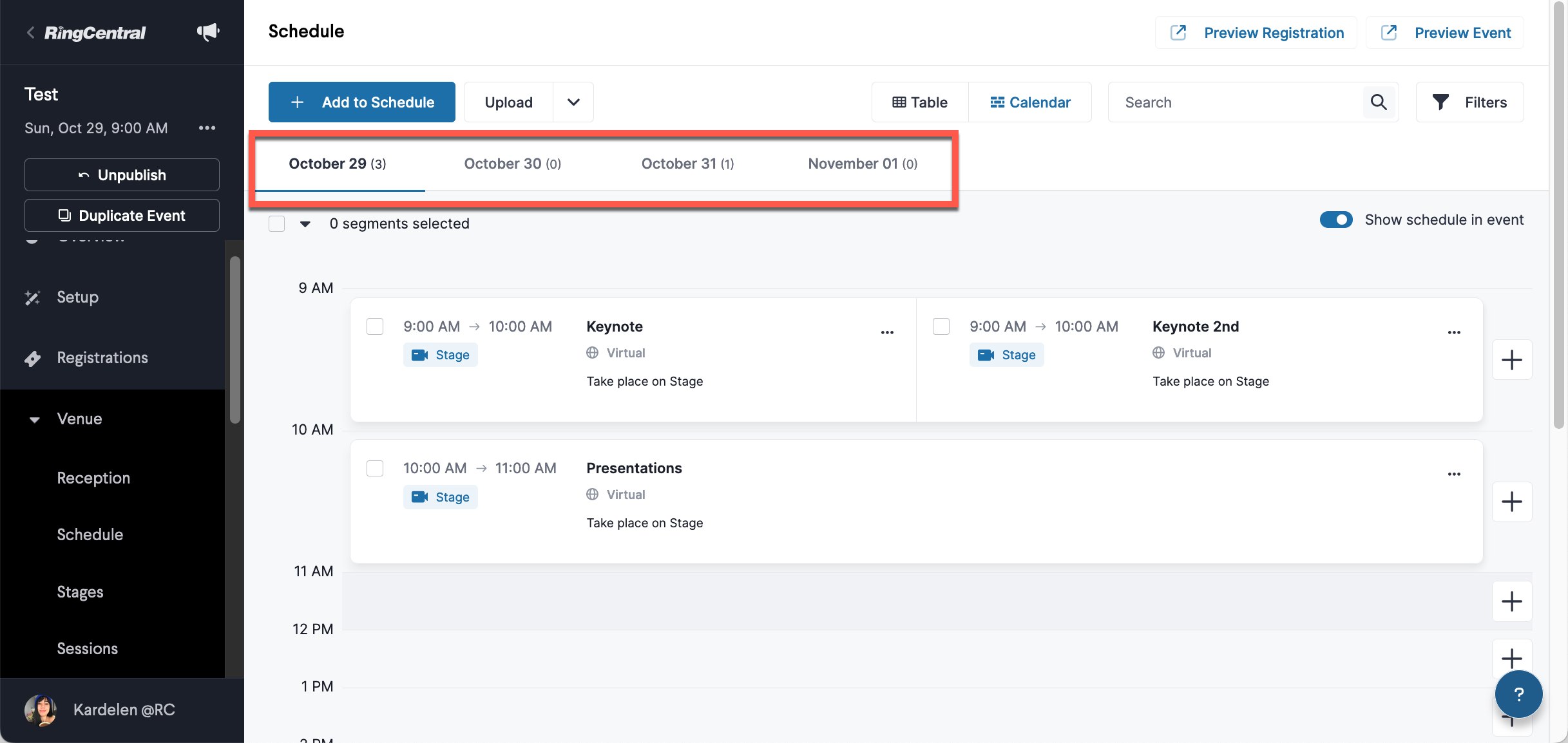Switch to November 01 tab
Screen dimensions: 1568x743
(x=863, y=164)
